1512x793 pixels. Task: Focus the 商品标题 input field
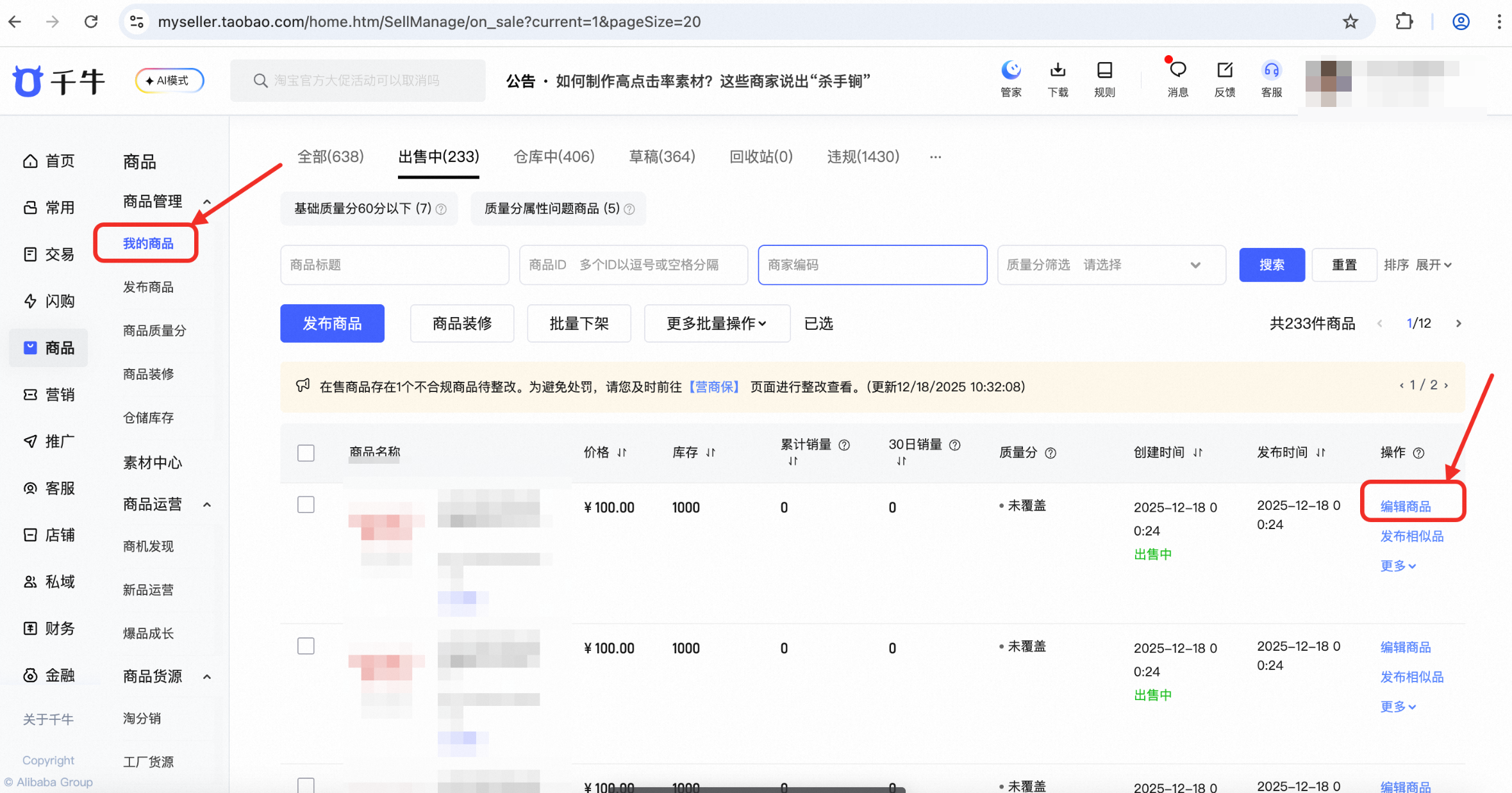395,265
